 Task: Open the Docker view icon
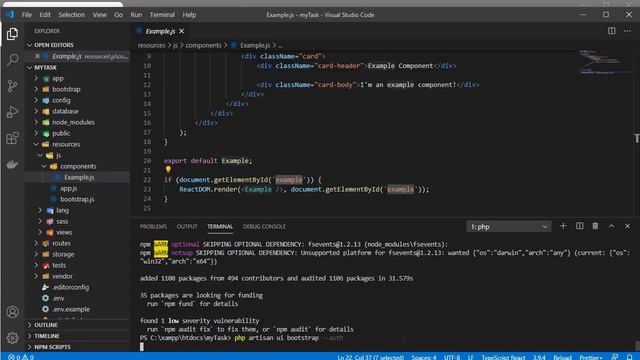tap(12, 164)
